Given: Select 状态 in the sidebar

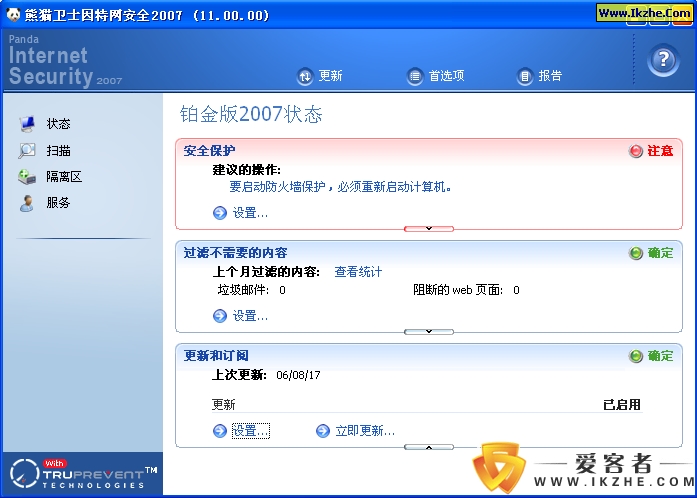Looking at the screenshot, I should [58, 124].
